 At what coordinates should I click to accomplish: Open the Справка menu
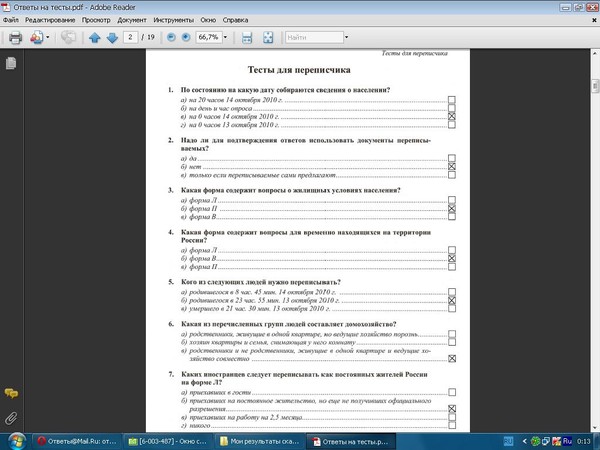[235, 20]
